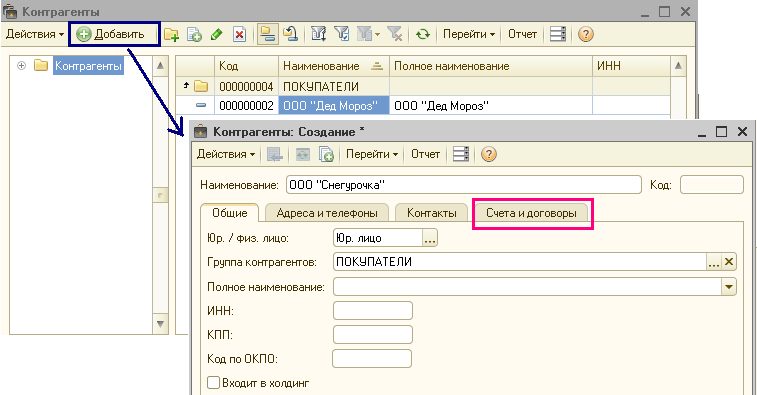Select Контрагенты folder in the tree
The width and height of the screenshot is (757, 395).
(x=88, y=66)
